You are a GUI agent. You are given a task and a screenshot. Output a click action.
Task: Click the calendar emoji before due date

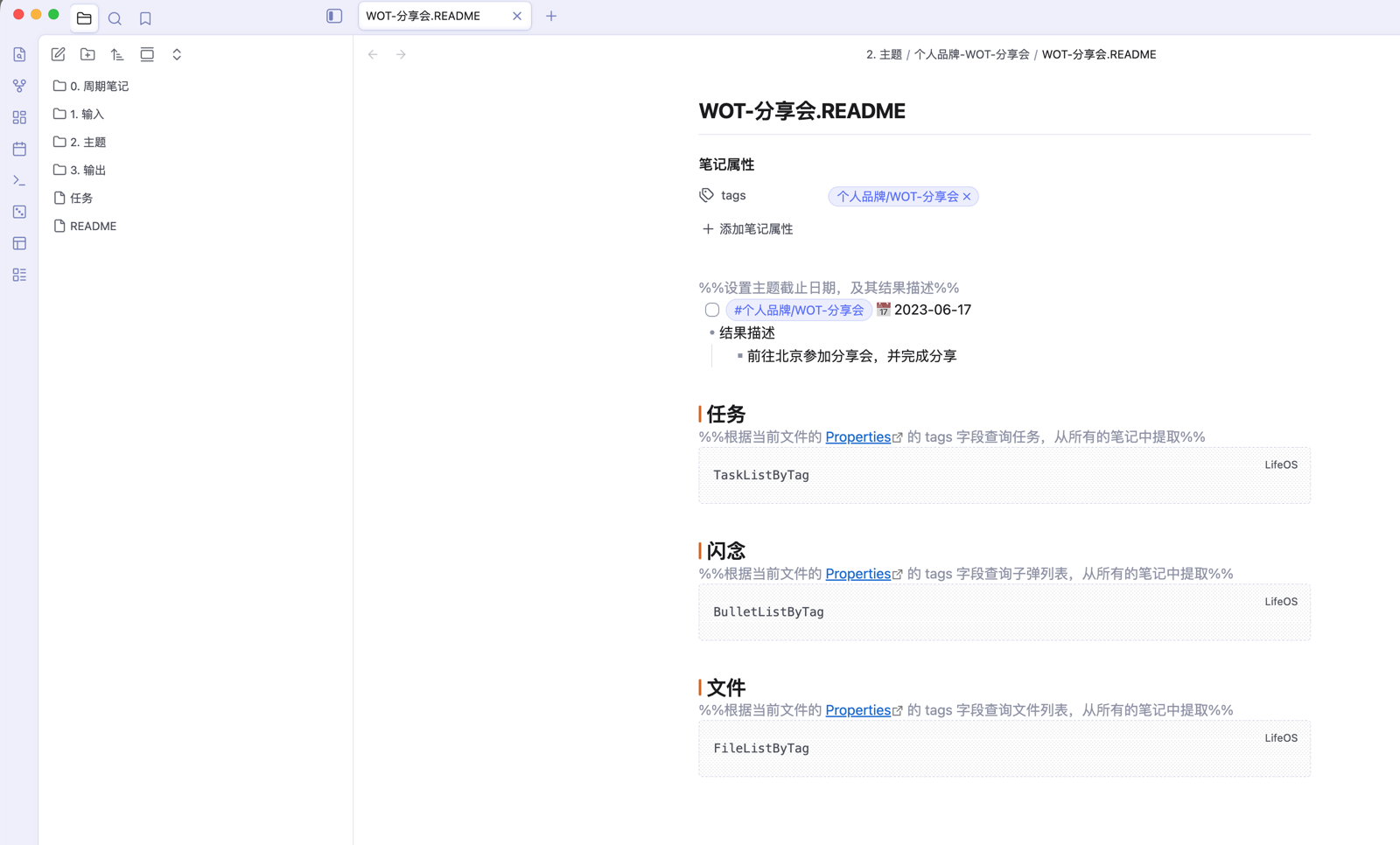(x=883, y=310)
